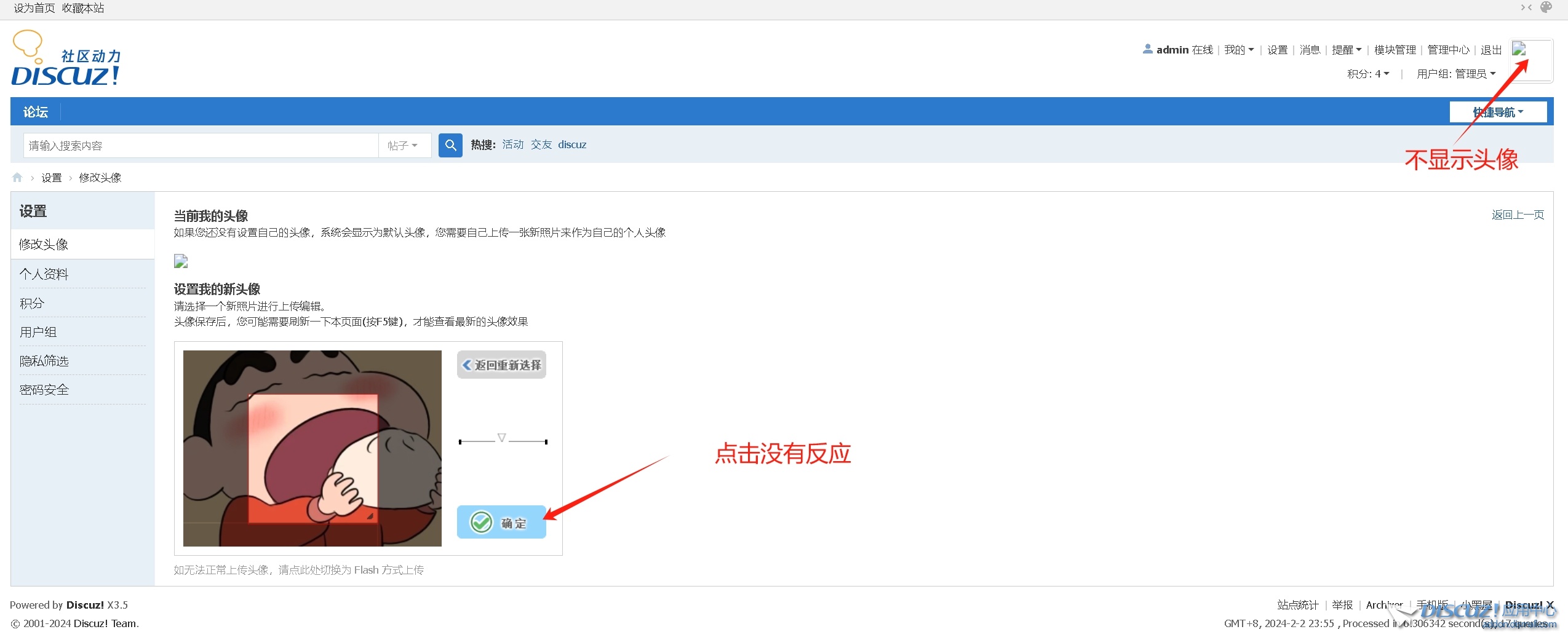Open the 帖子 search type dropdown
This screenshot has height=640, width=1568.
click(x=404, y=146)
